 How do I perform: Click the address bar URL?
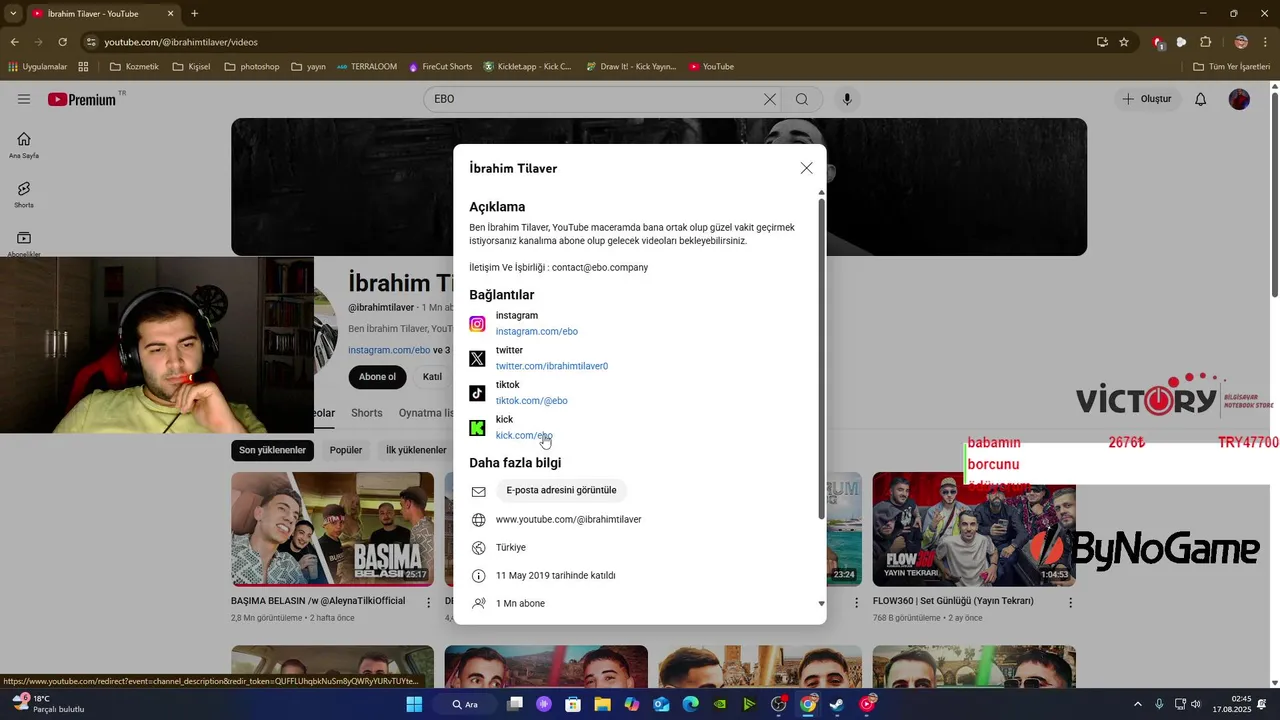click(181, 42)
